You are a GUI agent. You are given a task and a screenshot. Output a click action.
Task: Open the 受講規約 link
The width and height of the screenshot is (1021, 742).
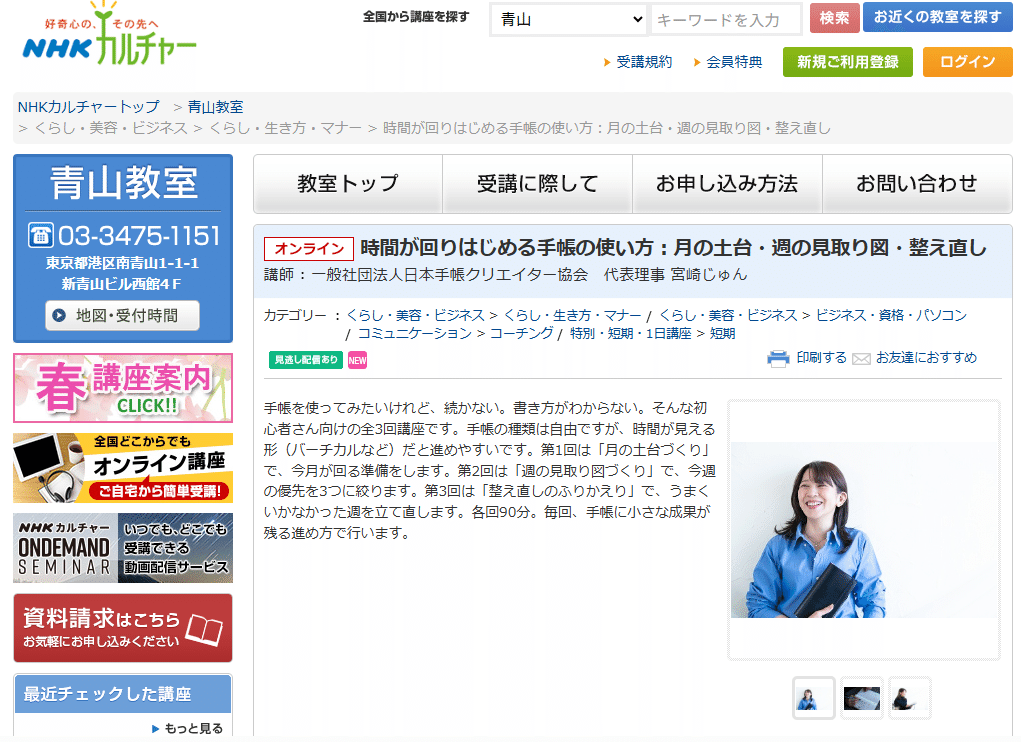pos(644,62)
